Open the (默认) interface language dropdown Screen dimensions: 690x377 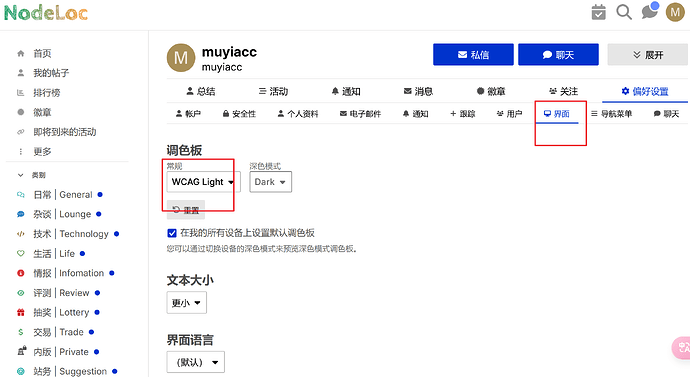tap(195, 362)
